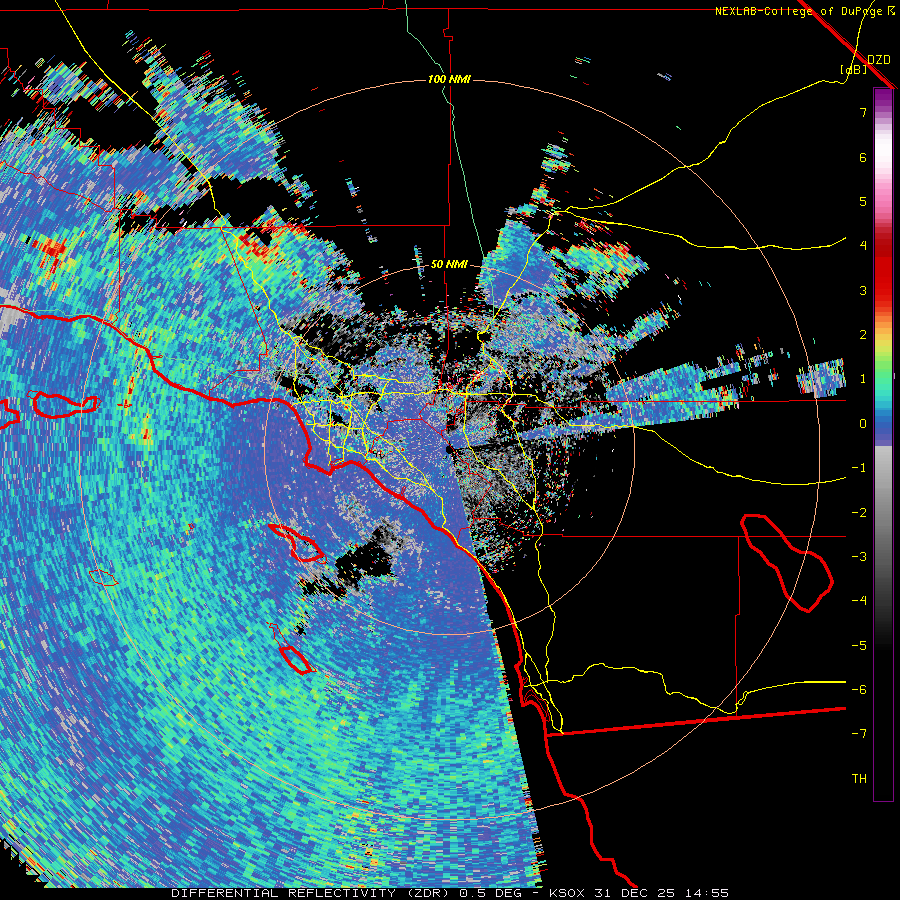Click the "3" value on the color scale
Image resolution: width=900 pixels, height=900 pixels.
coord(863,290)
